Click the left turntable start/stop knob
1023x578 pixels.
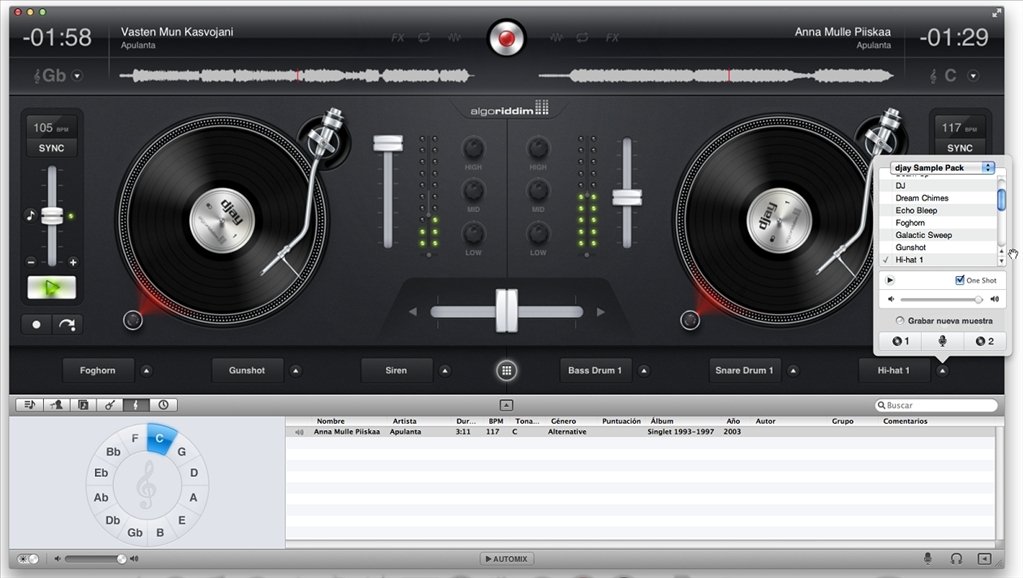tap(132, 320)
